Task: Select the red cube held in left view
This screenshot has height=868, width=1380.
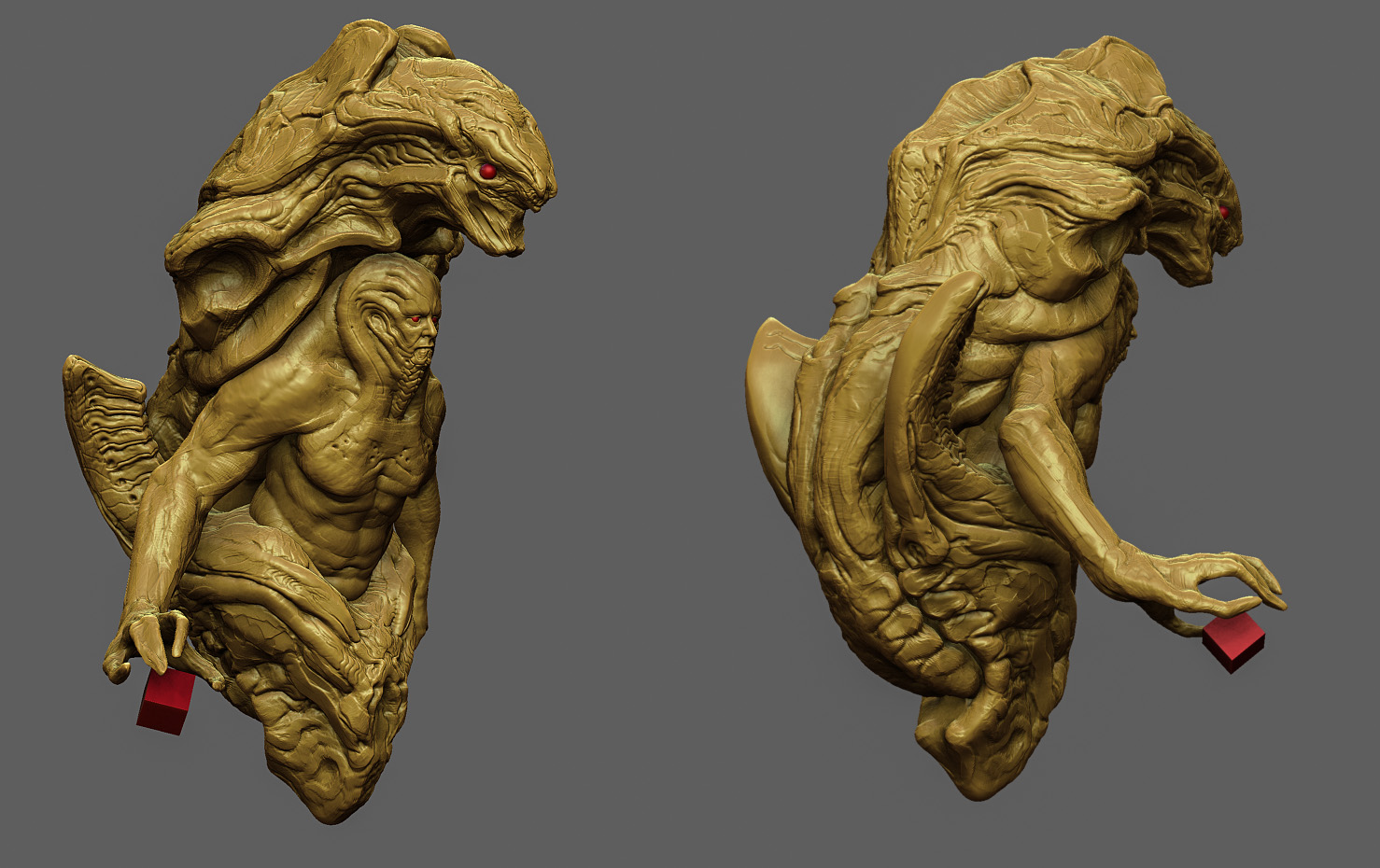Action: click(x=165, y=701)
